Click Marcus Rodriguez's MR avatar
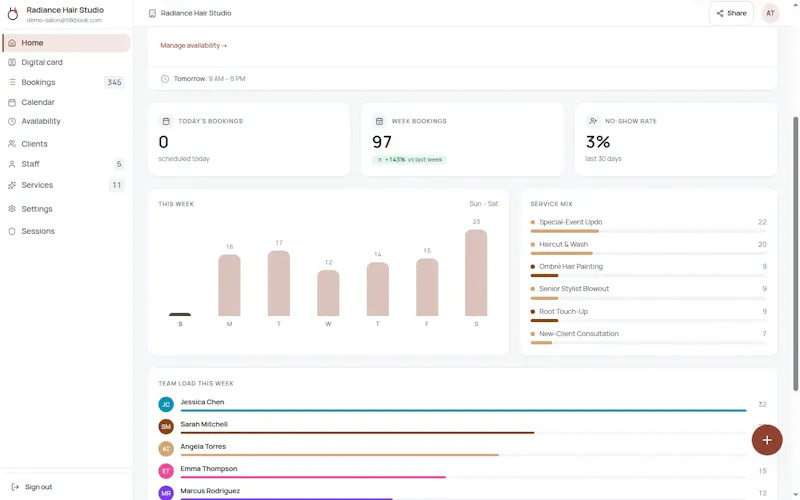 (166, 493)
